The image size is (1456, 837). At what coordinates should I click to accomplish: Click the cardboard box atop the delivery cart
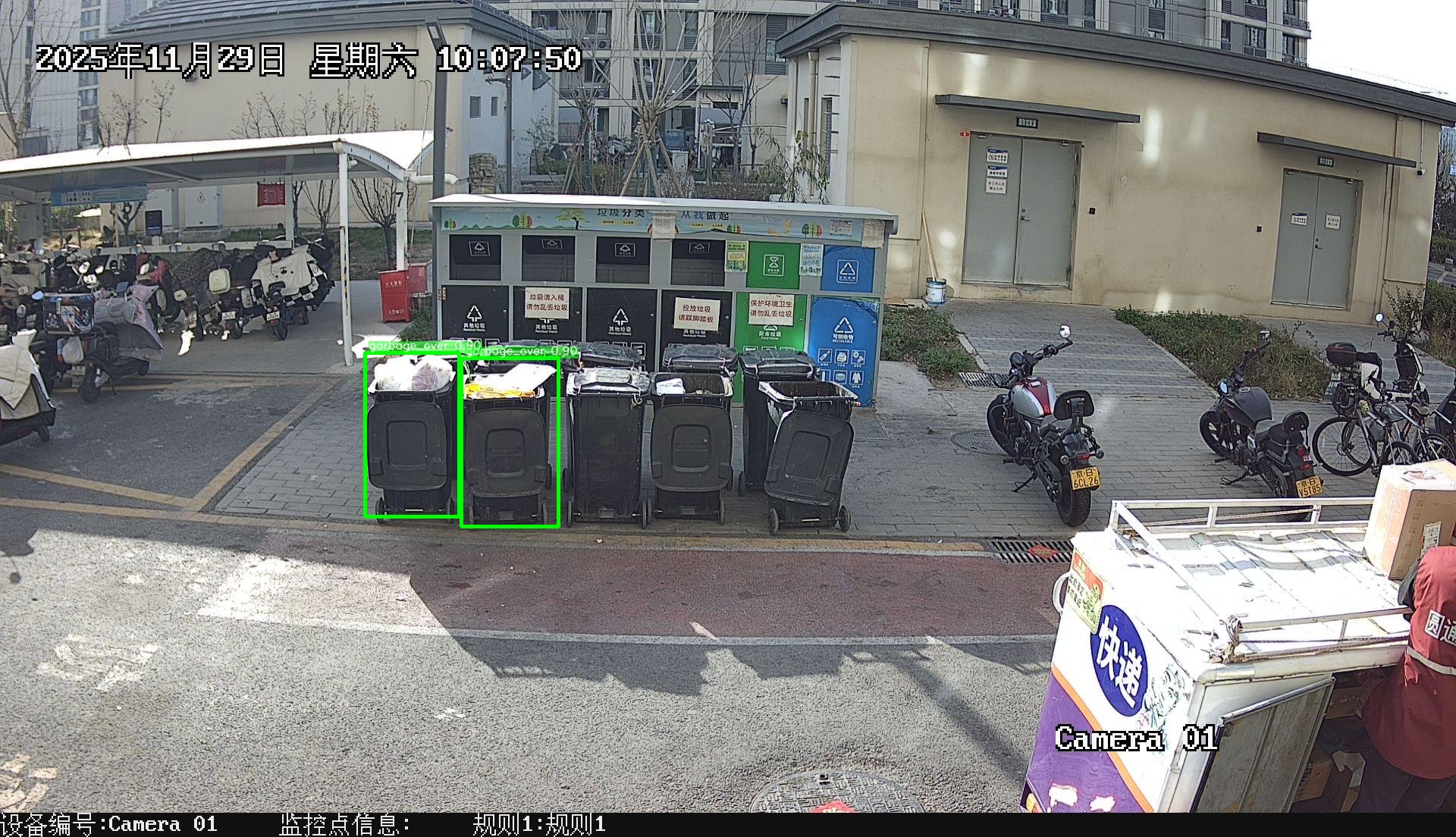pos(1410,516)
